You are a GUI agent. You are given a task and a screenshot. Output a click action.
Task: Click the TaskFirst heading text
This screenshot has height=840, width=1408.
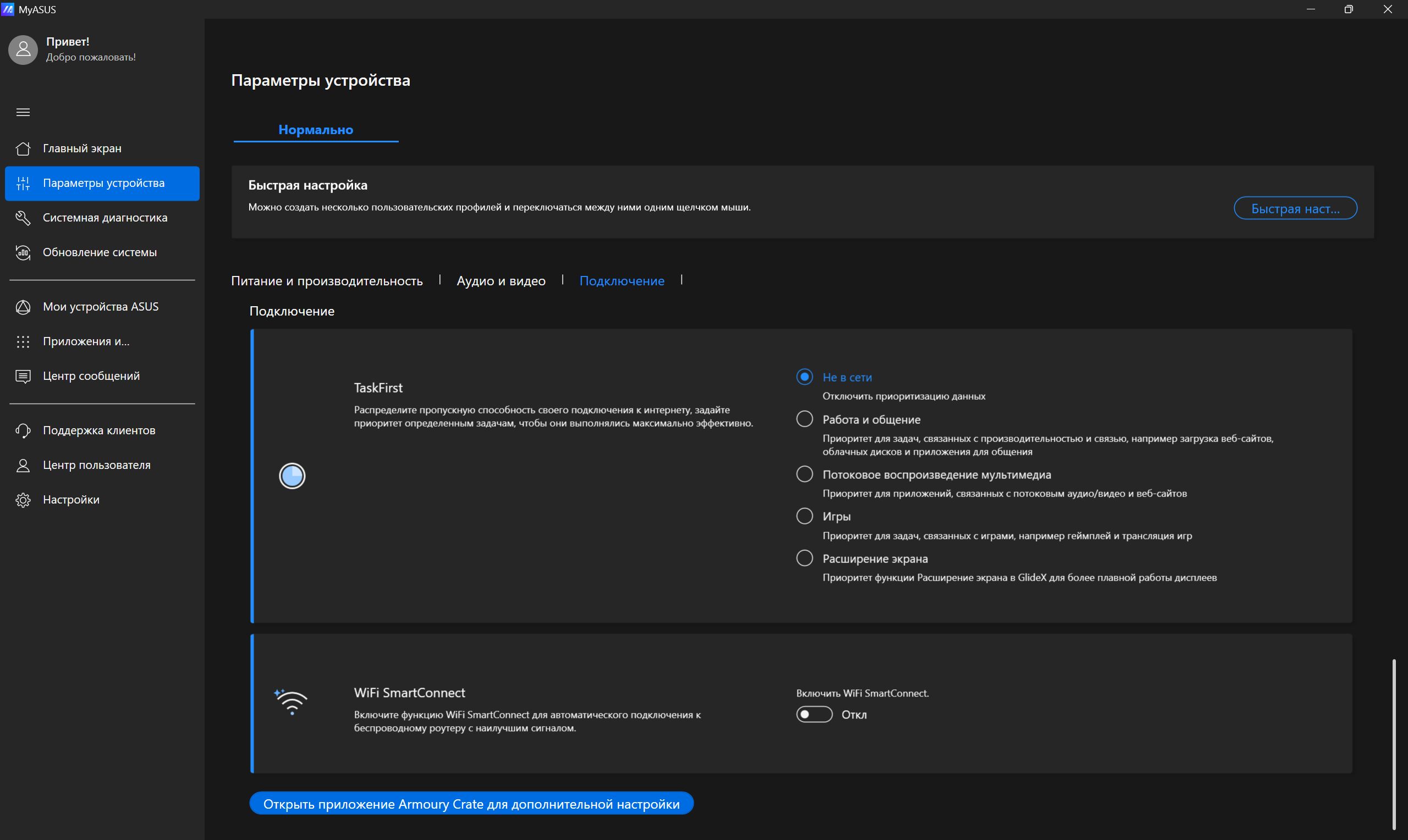pyautogui.click(x=378, y=388)
